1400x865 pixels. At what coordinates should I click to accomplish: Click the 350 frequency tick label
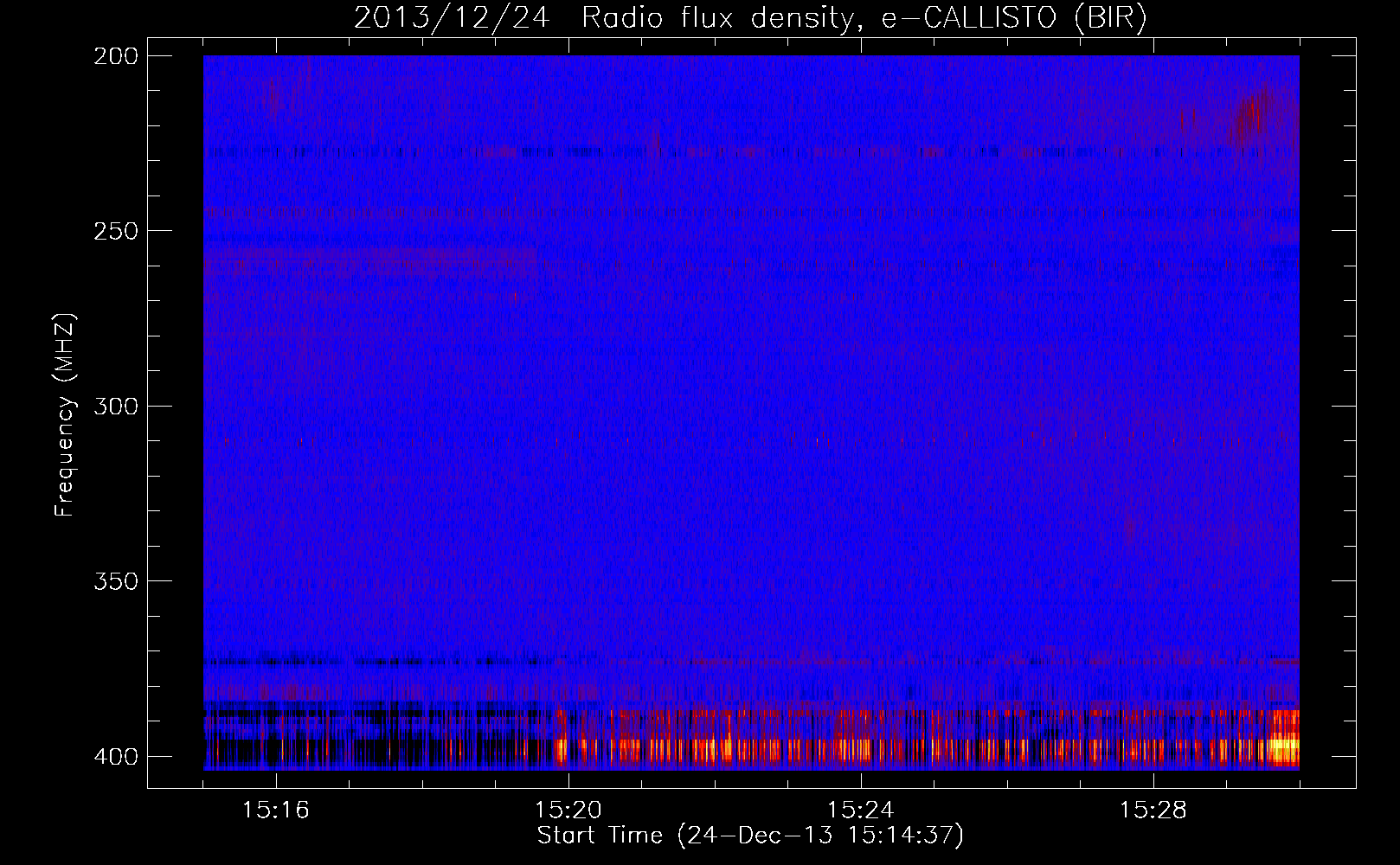click(x=115, y=580)
